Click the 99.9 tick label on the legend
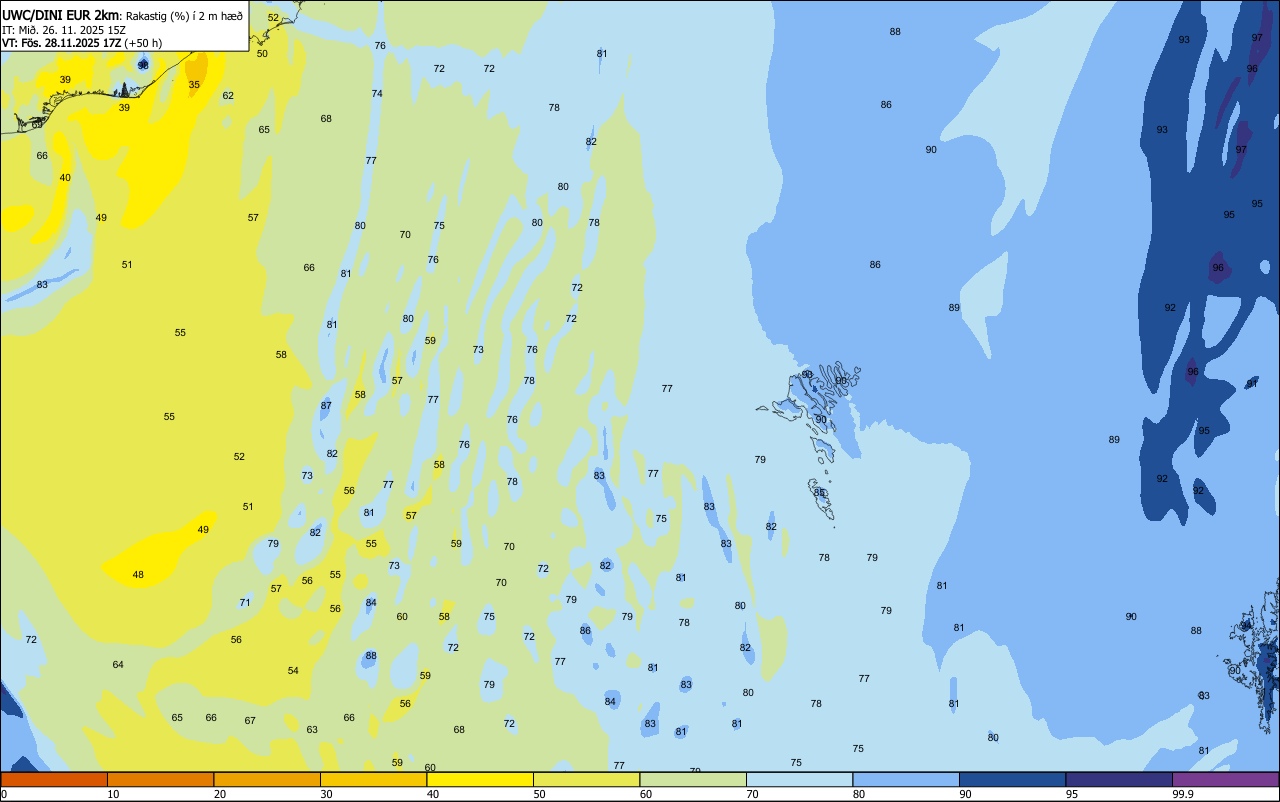Screen dimensions: 1280x802 1183,794
